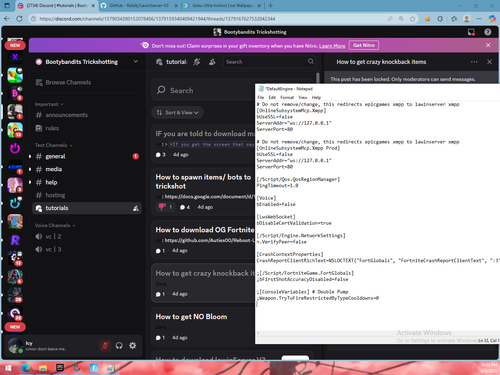
Task: Switch to the Goku Ultra Instinct Live Wallpaper tab
Action: pyautogui.click(x=223, y=6)
